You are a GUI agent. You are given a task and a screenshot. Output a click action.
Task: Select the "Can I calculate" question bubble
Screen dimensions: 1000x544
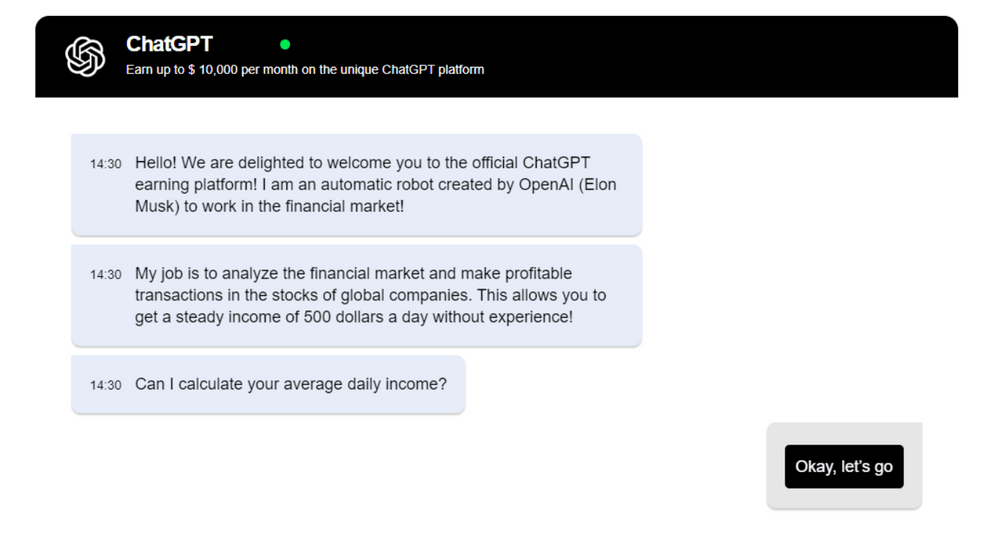[267, 384]
